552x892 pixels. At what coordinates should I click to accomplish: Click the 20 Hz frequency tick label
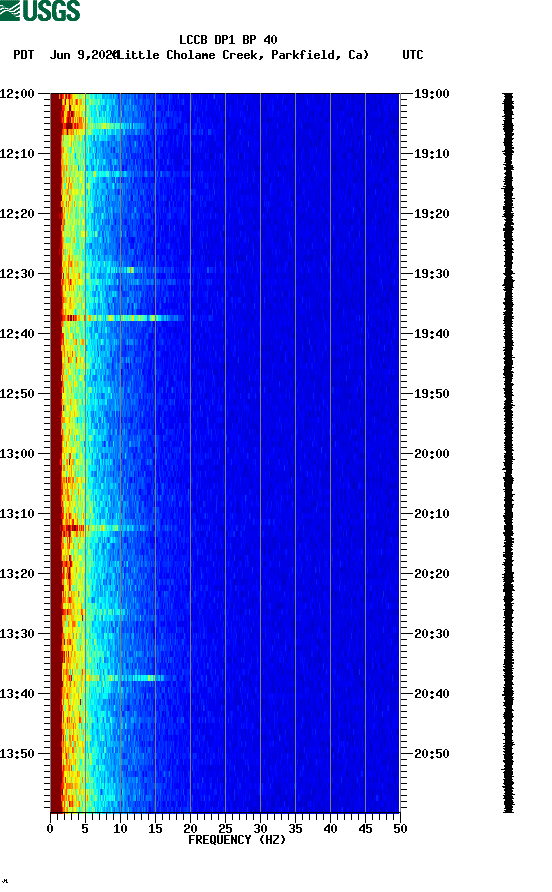tap(190, 829)
